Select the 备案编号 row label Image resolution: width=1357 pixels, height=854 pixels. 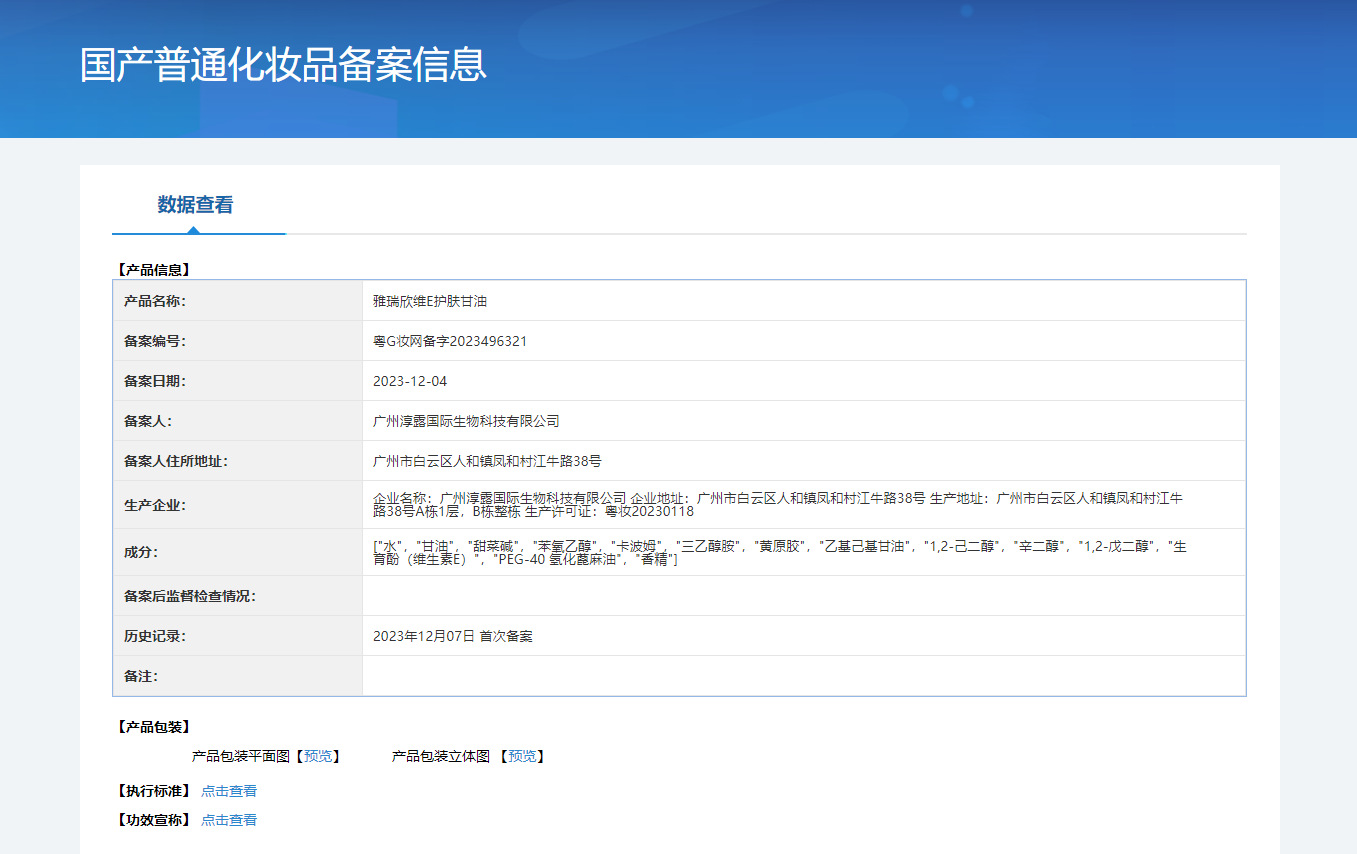click(155, 341)
